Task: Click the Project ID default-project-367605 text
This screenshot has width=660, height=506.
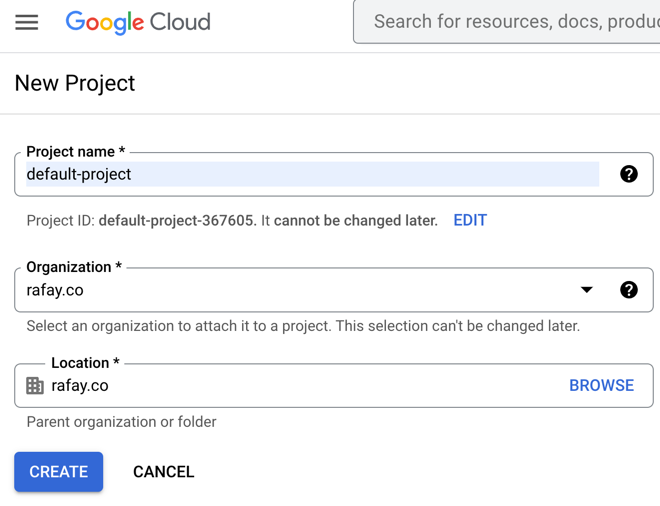Action: [176, 221]
